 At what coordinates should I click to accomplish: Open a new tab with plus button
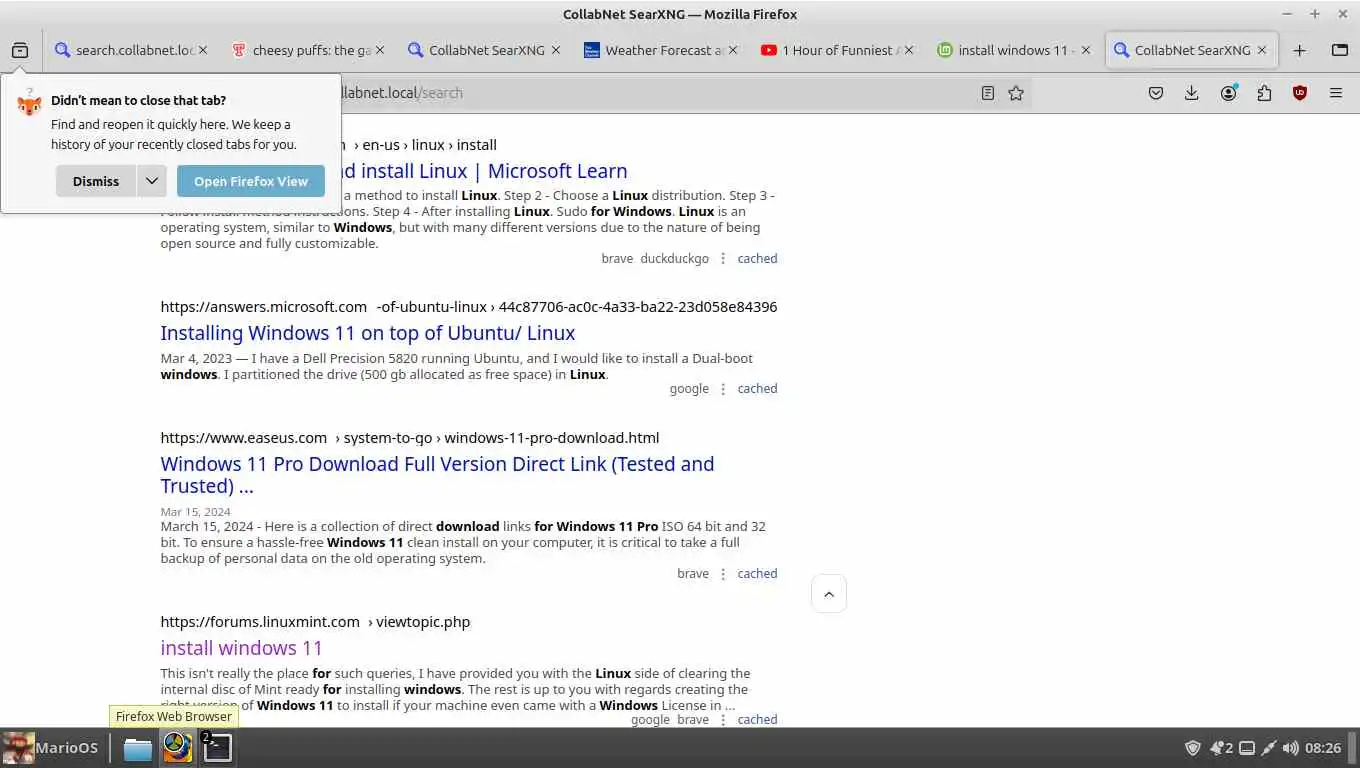pos(1299,50)
